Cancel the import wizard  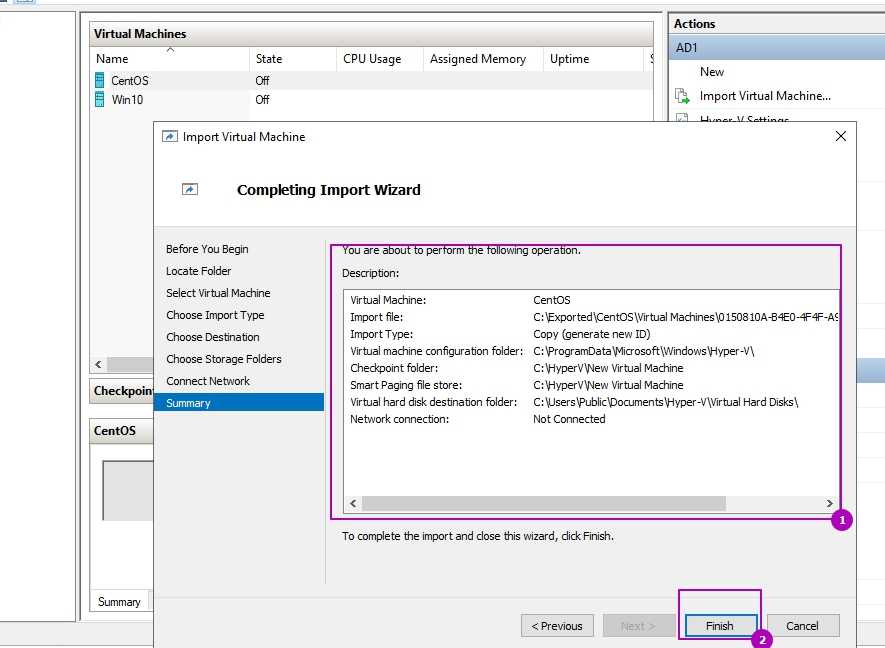pos(802,626)
